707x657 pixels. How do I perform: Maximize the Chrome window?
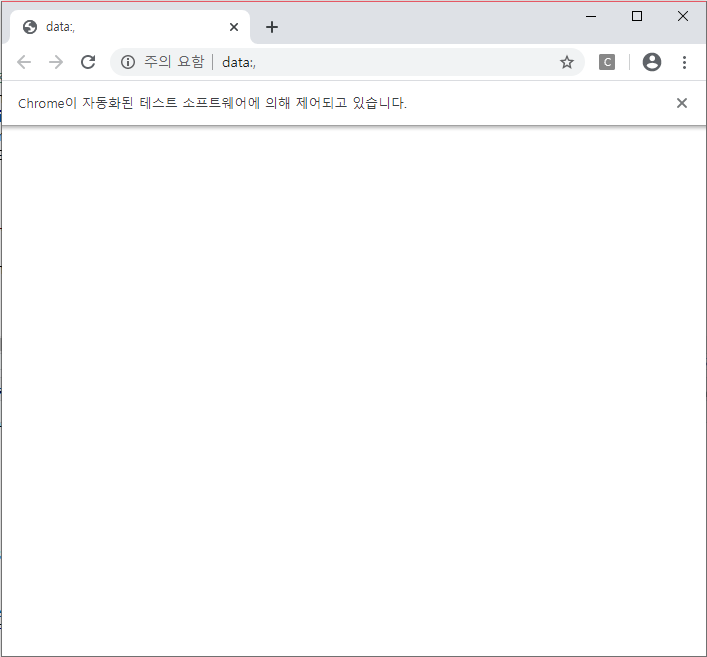(637, 16)
